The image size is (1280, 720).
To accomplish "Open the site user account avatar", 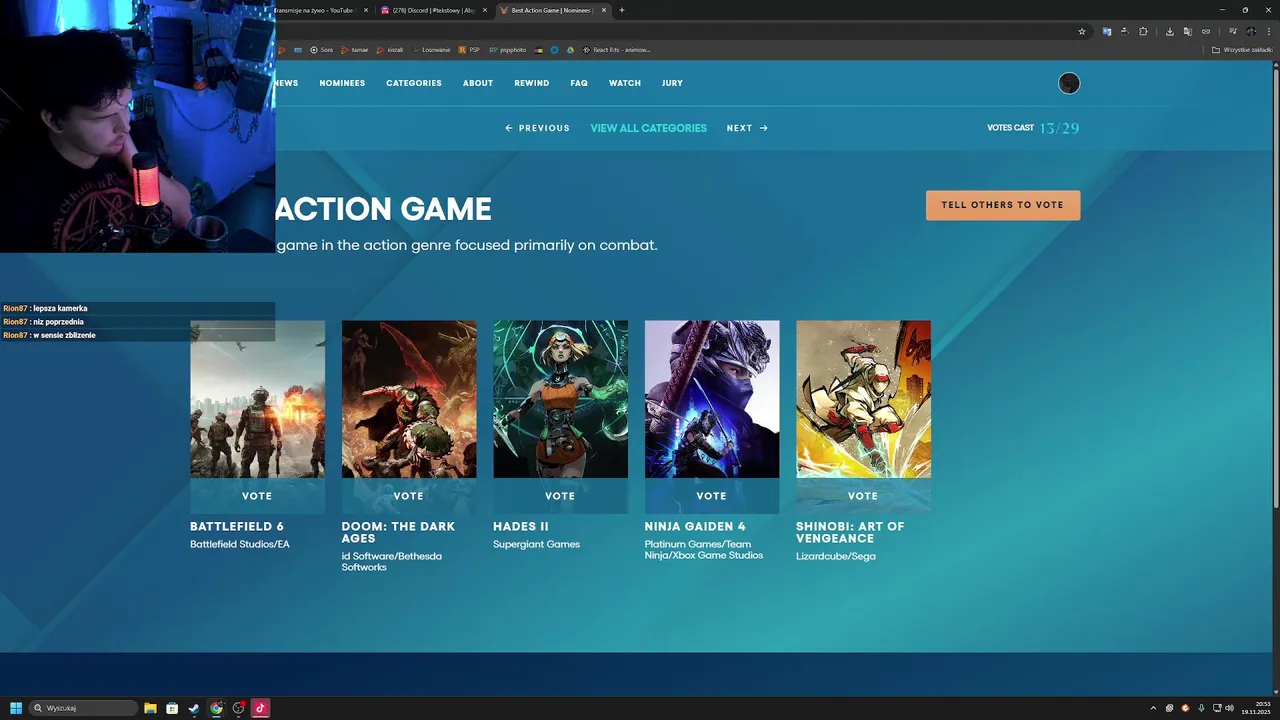I will point(1069,84).
